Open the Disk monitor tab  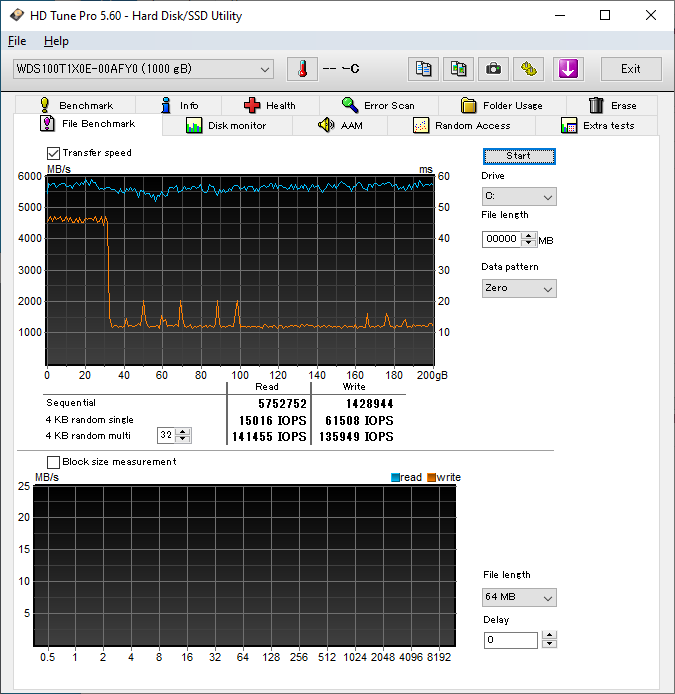[x=226, y=126]
